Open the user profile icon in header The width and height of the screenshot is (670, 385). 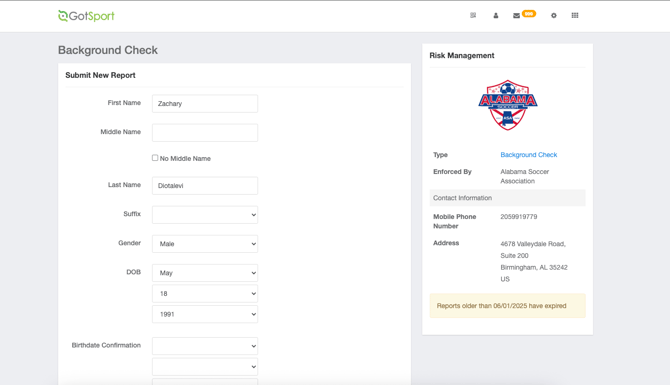click(496, 15)
